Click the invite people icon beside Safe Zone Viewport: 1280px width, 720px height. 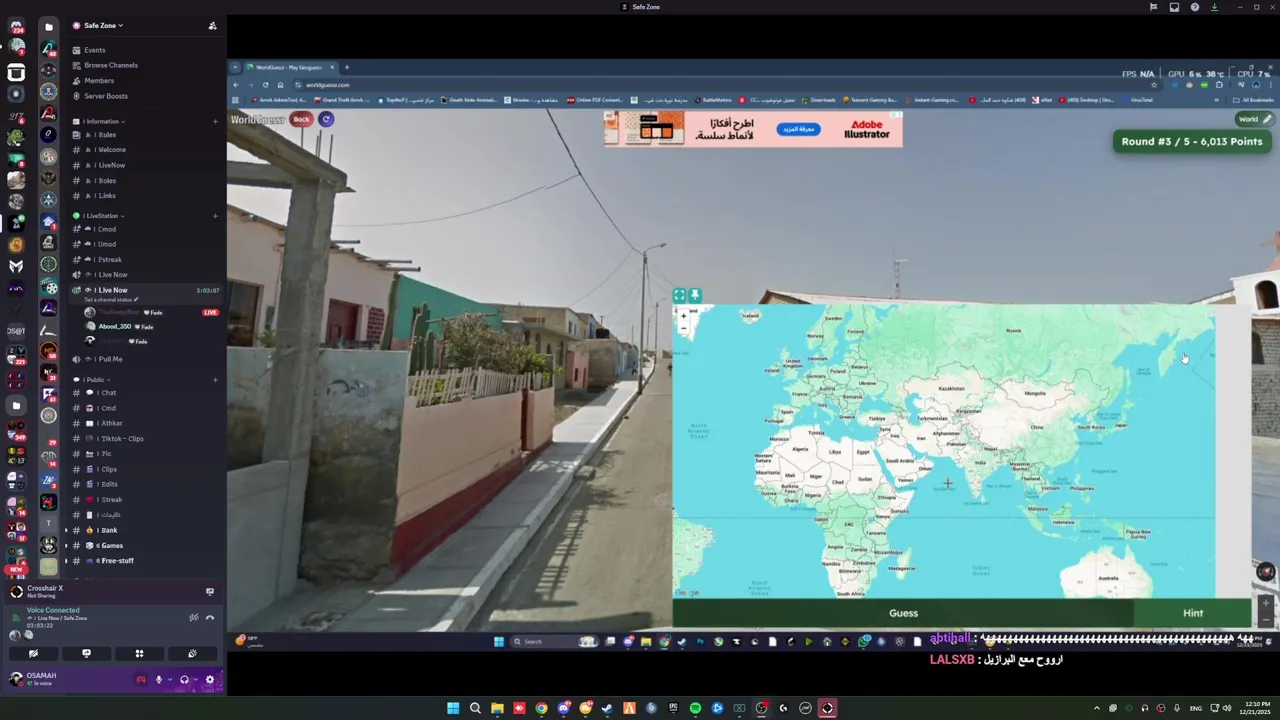click(212, 26)
